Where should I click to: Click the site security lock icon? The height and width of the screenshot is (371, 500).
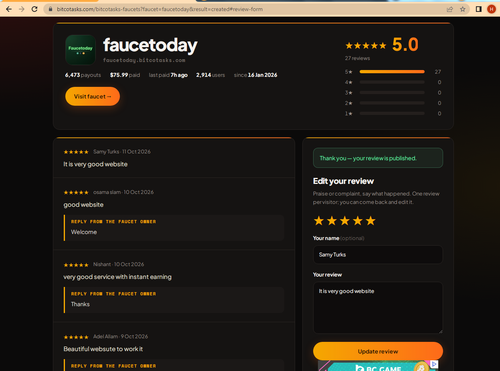point(50,9)
